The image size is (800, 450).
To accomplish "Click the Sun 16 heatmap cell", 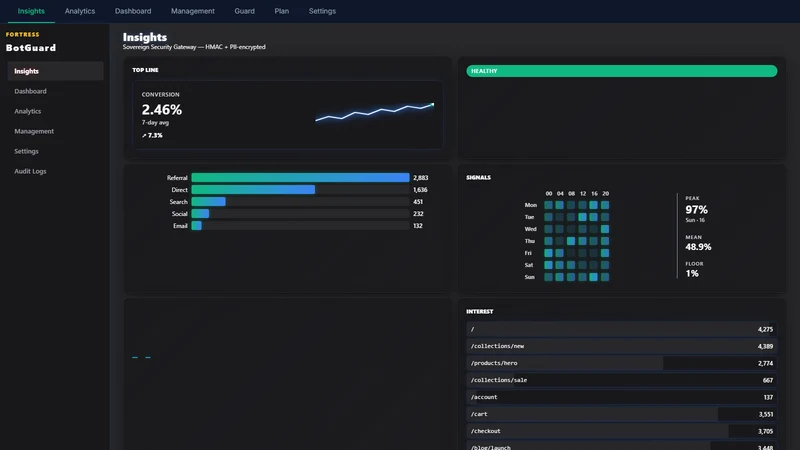I will click(x=593, y=277).
